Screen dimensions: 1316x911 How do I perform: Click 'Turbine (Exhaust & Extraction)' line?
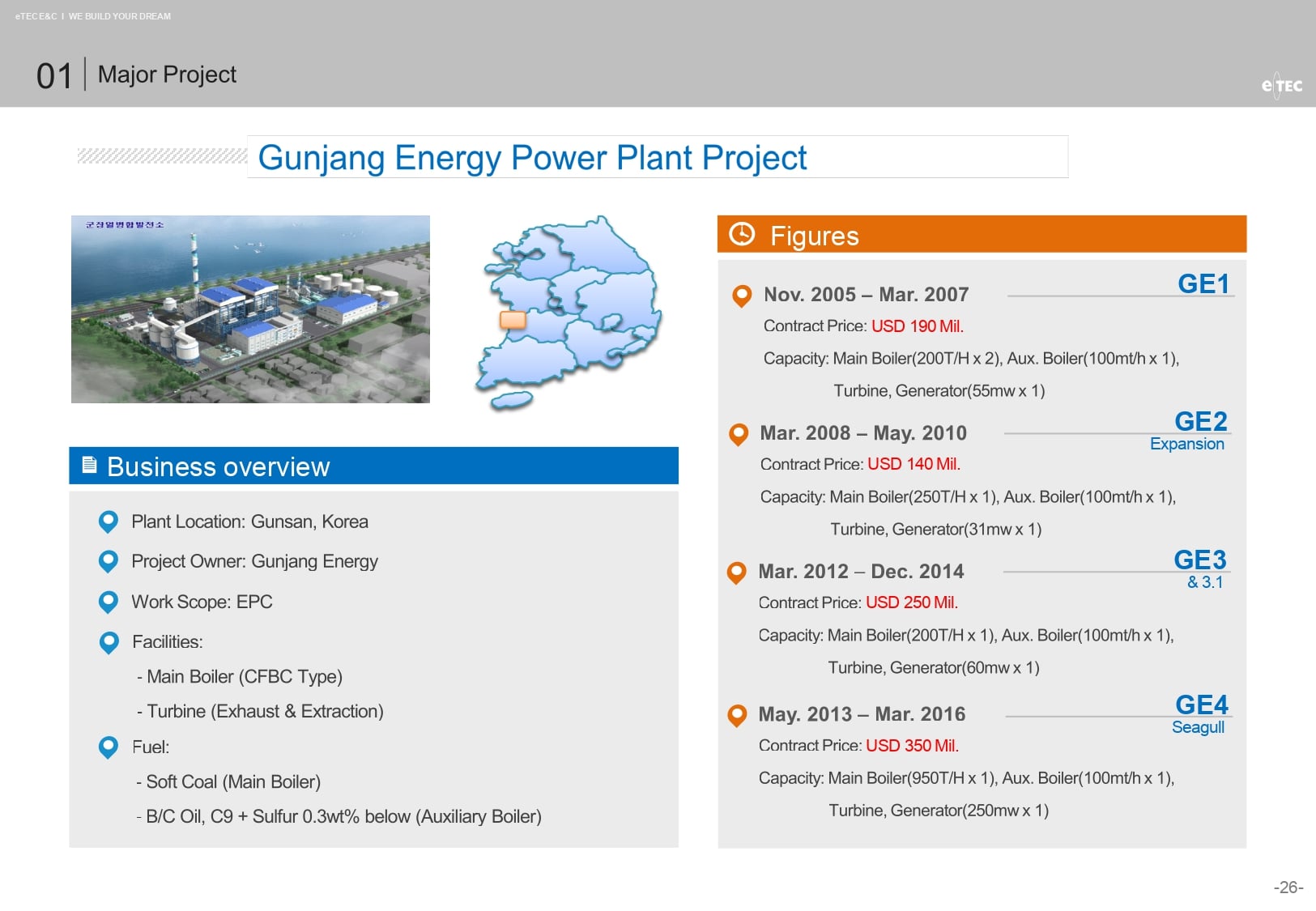pos(260,712)
